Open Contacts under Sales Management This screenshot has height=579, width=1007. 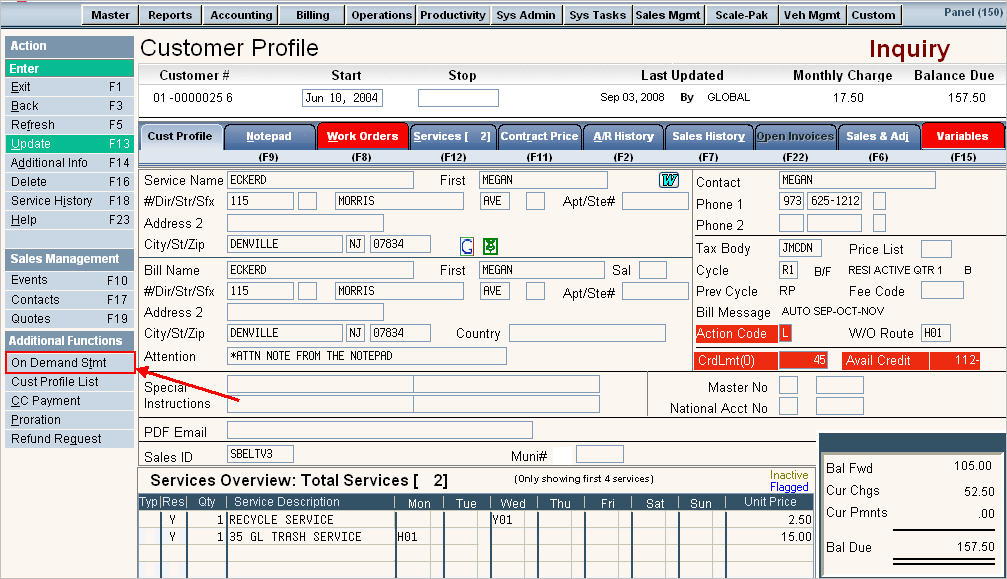(69, 299)
